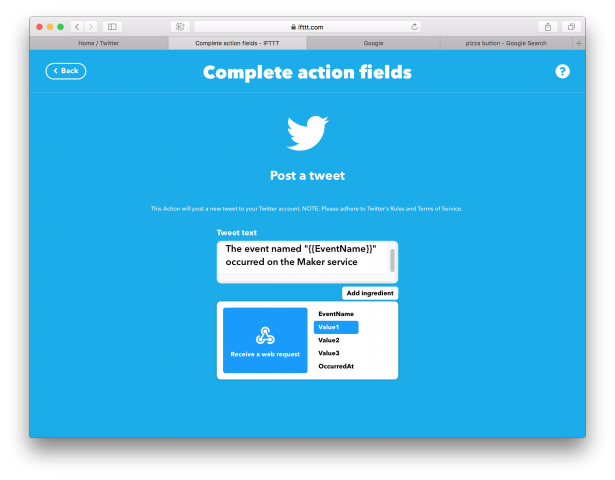This screenshot has height=480, width=615.
Task: Switch to the Google tab
Action: (373, 43)
